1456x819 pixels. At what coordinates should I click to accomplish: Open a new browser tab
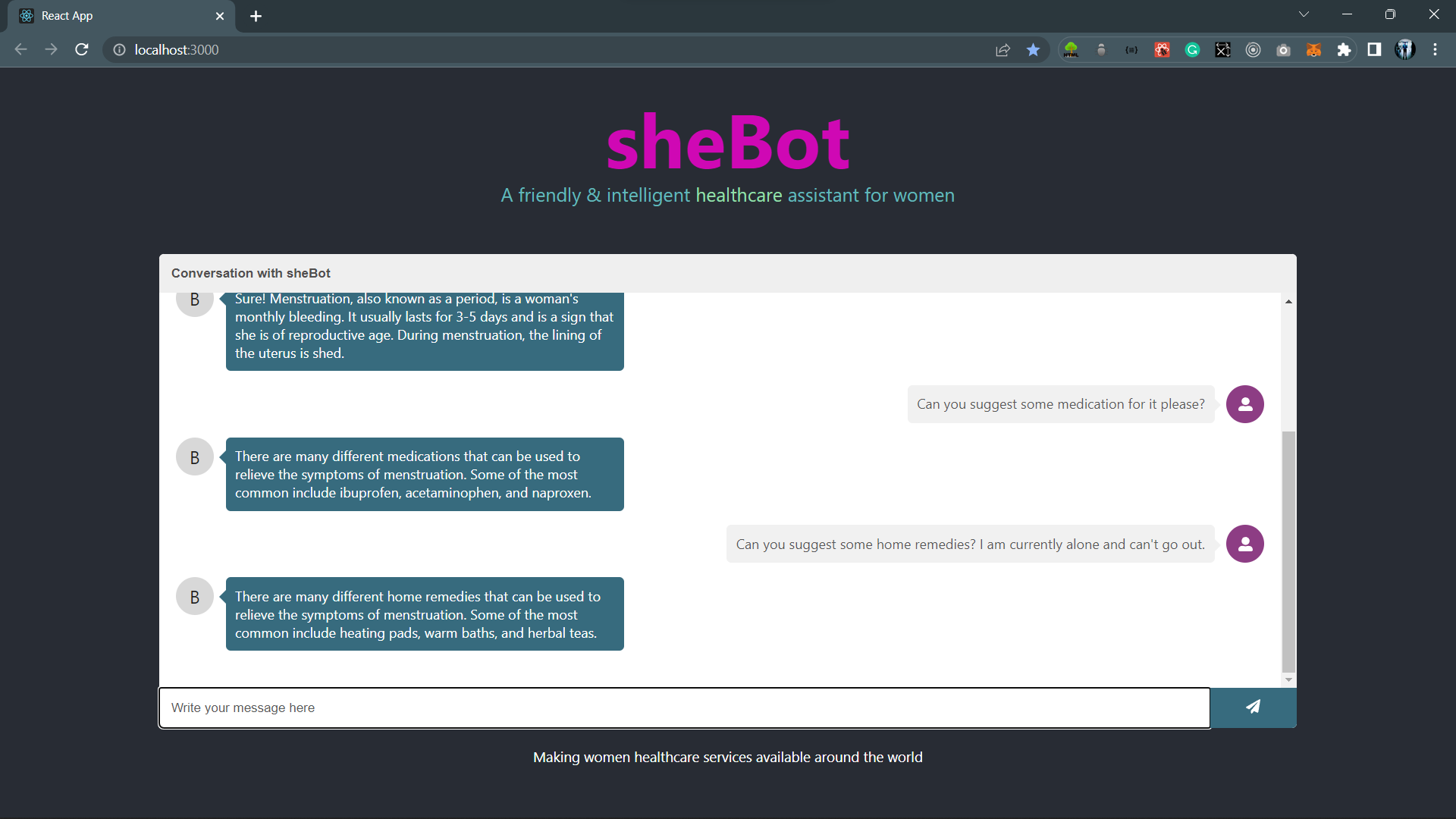pyautogui.click(x=256, y=16)
